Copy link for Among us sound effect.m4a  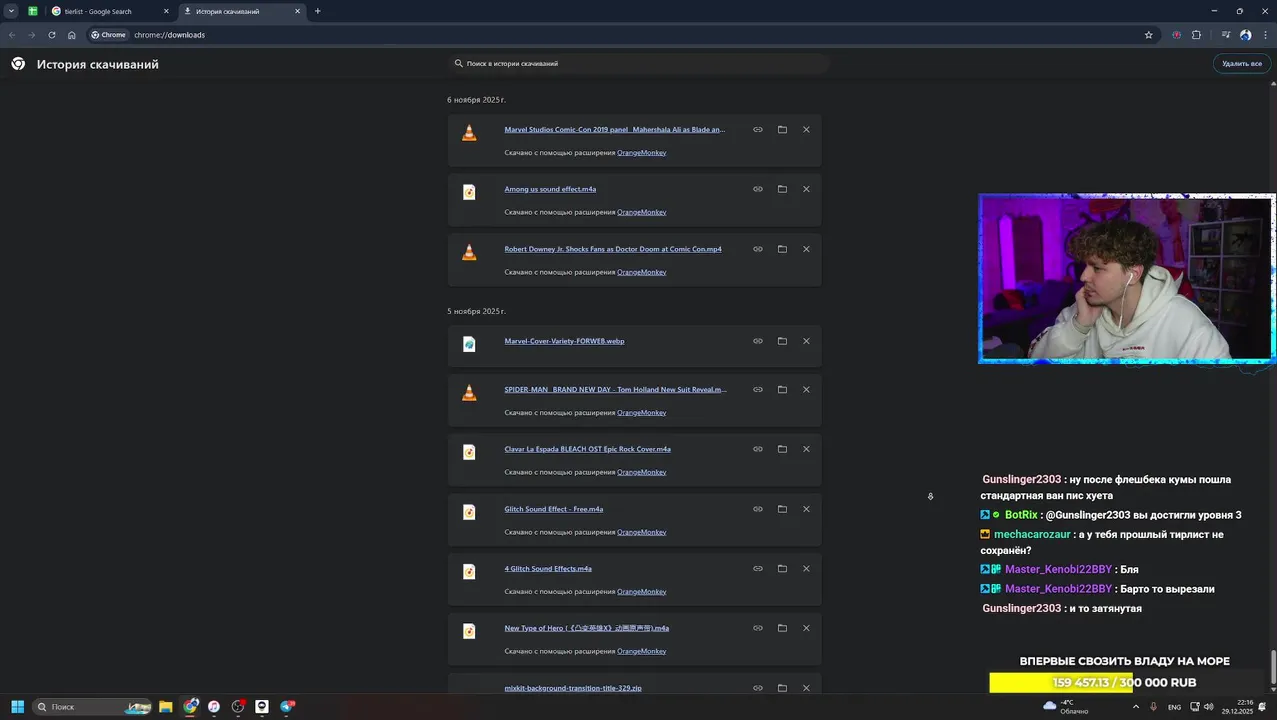pos(758,189)
